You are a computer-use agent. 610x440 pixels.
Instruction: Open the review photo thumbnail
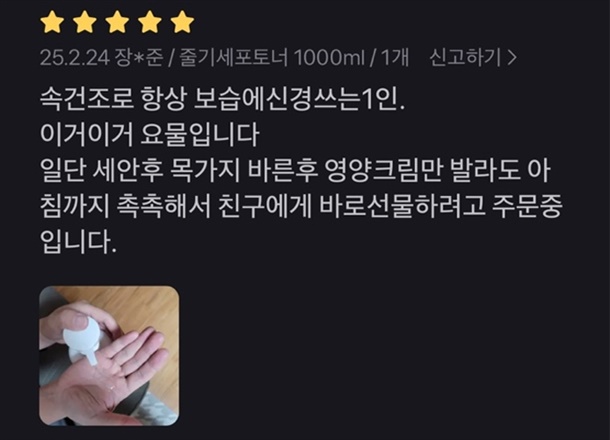pyautogui.click(x=109, y=356)
